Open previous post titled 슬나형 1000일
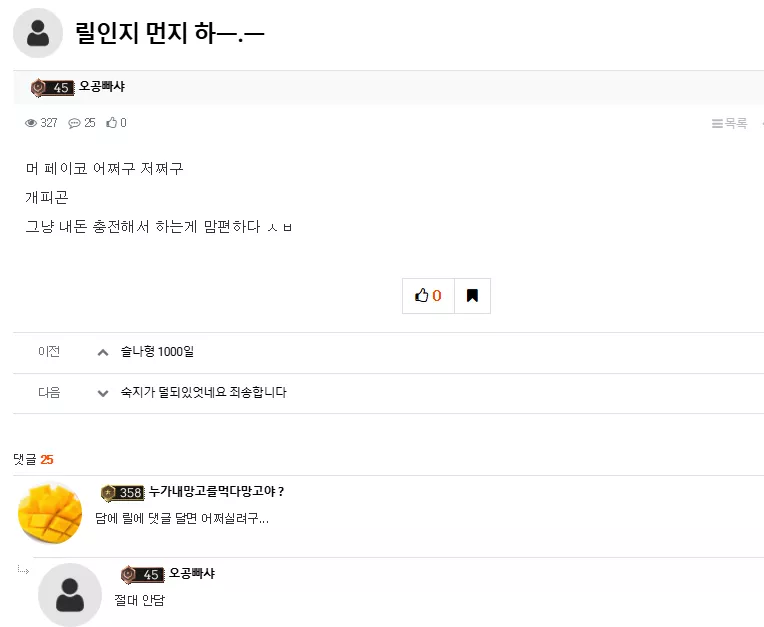 point(157,352)
